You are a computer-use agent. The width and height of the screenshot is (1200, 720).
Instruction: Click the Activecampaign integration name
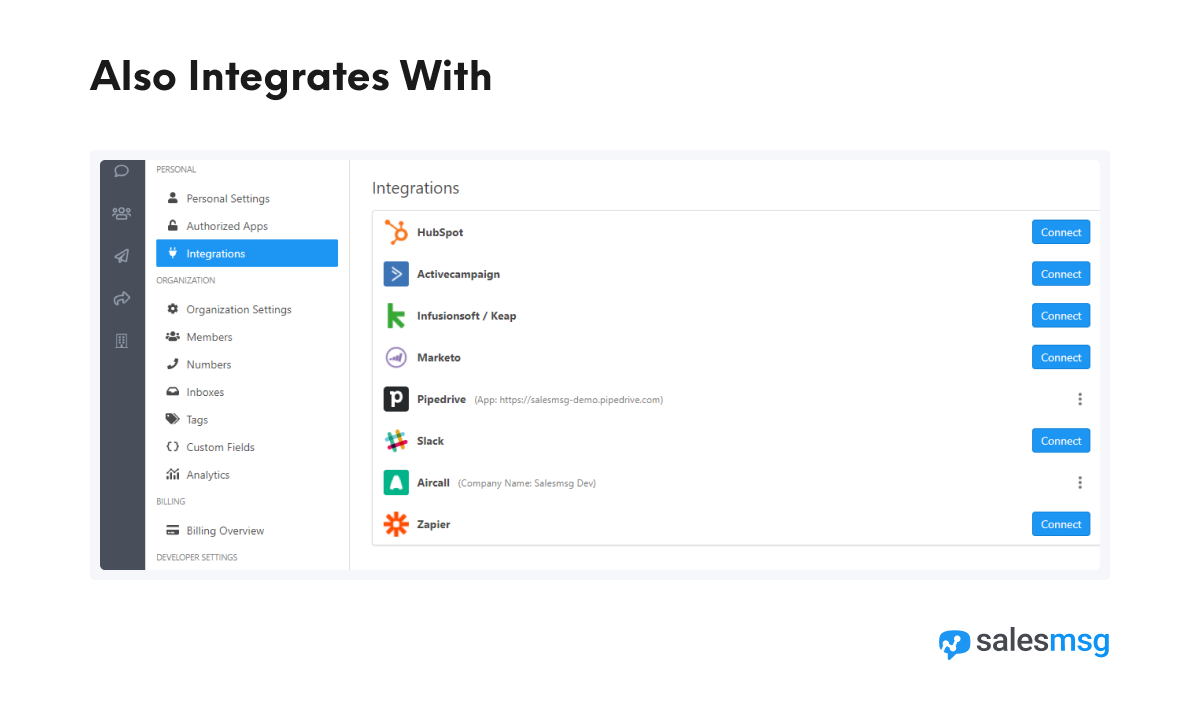(458, 274)
